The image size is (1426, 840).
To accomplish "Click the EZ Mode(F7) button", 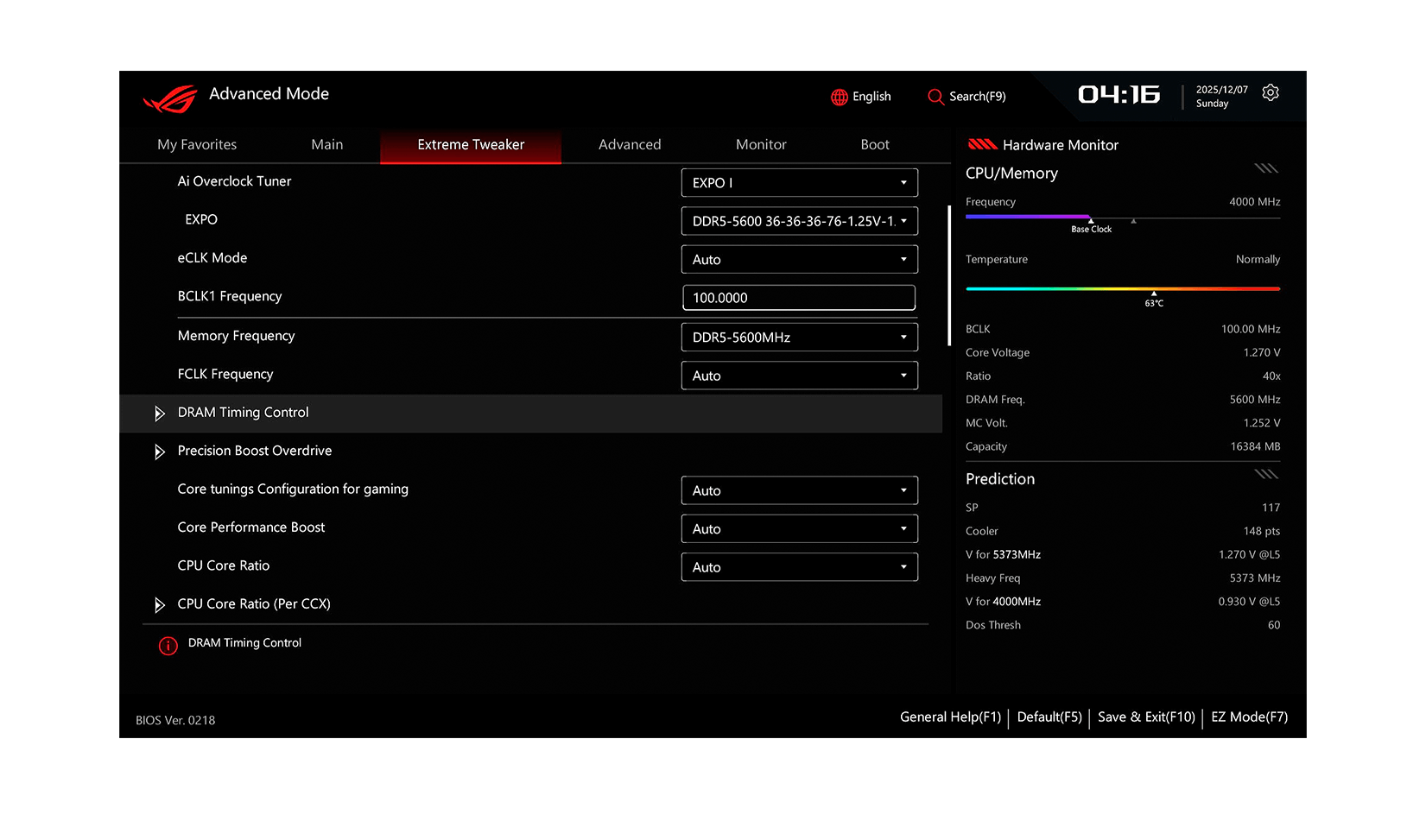I will pos(1249,717).
